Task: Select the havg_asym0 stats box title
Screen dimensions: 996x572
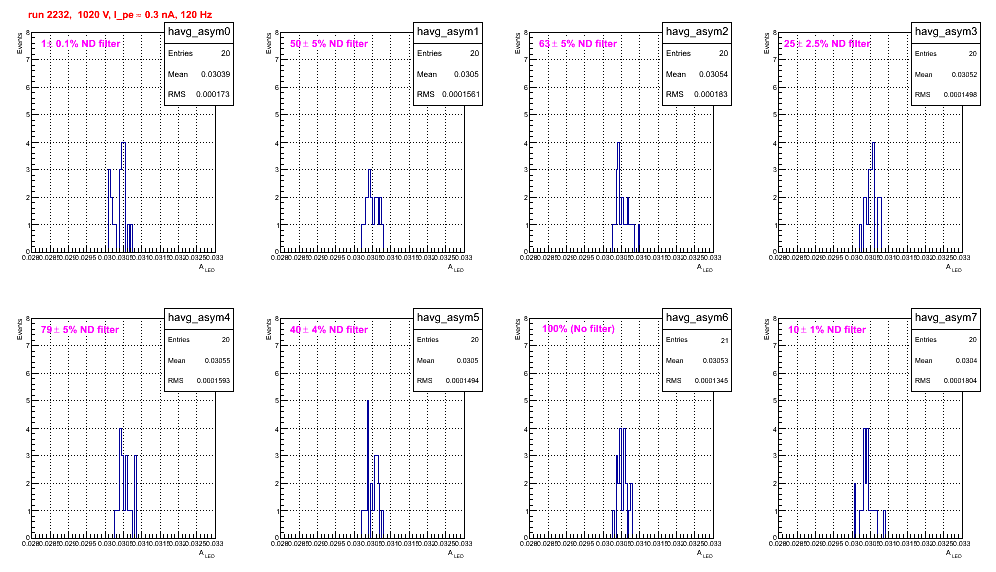Action: pos(199,31)
